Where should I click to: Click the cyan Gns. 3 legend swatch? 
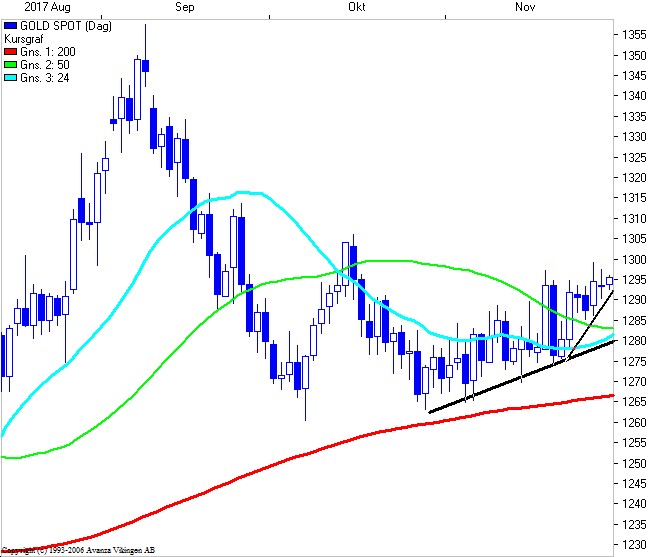tap(10, 77)
